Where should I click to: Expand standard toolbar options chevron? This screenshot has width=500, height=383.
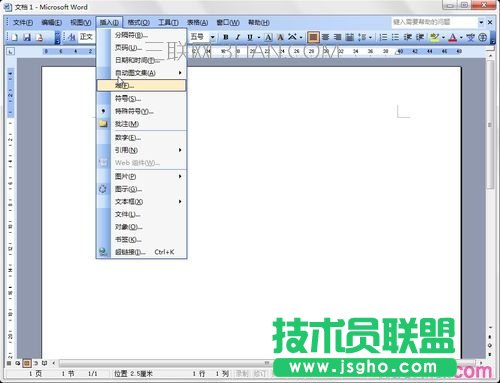[58, 37]
